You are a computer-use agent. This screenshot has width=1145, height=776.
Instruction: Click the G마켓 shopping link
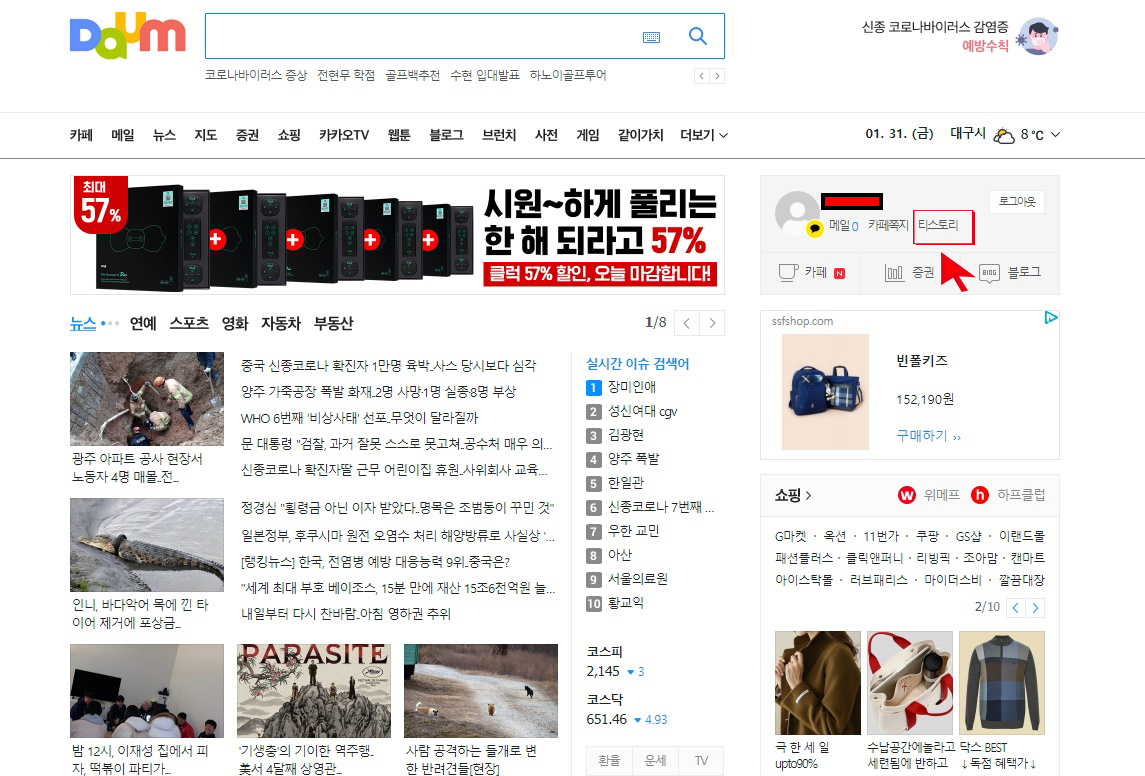(x=791, y=537)
